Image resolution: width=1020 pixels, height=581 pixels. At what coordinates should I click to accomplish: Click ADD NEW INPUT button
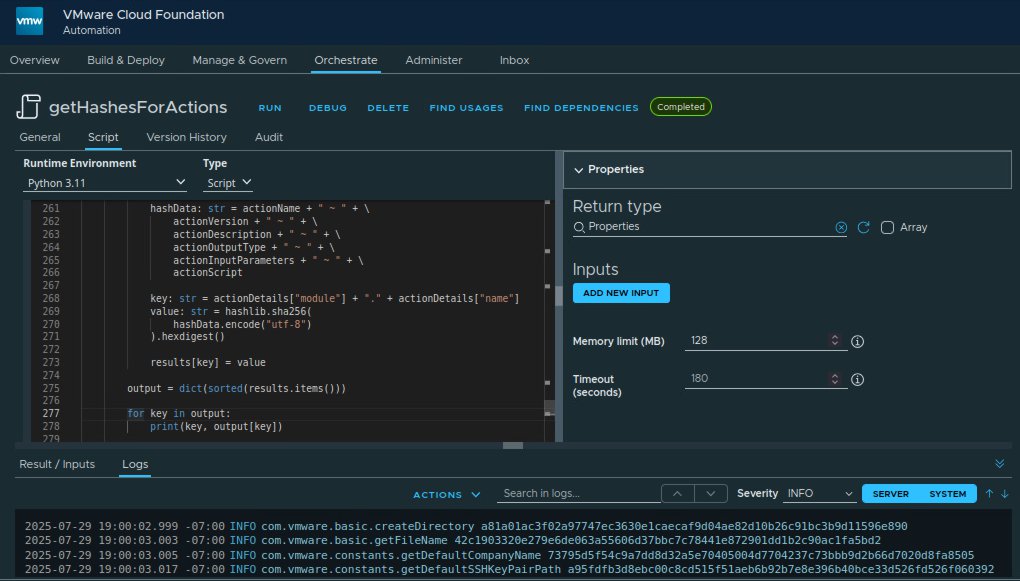(621, 293)
